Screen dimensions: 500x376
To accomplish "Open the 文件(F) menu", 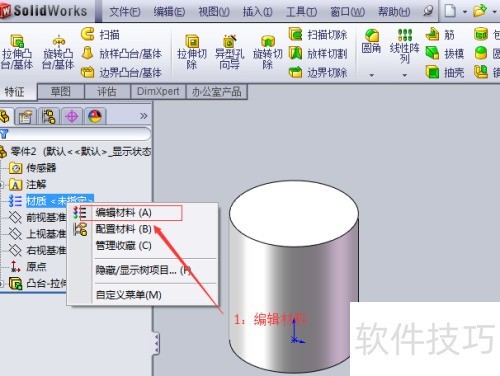I will tap(125, 12).
